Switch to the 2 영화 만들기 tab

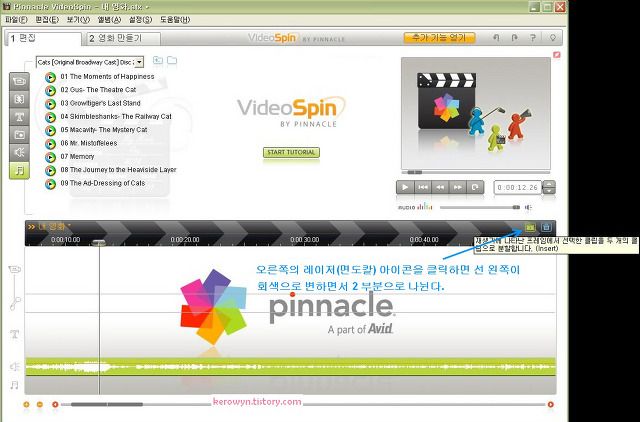(x=123, y=38)
